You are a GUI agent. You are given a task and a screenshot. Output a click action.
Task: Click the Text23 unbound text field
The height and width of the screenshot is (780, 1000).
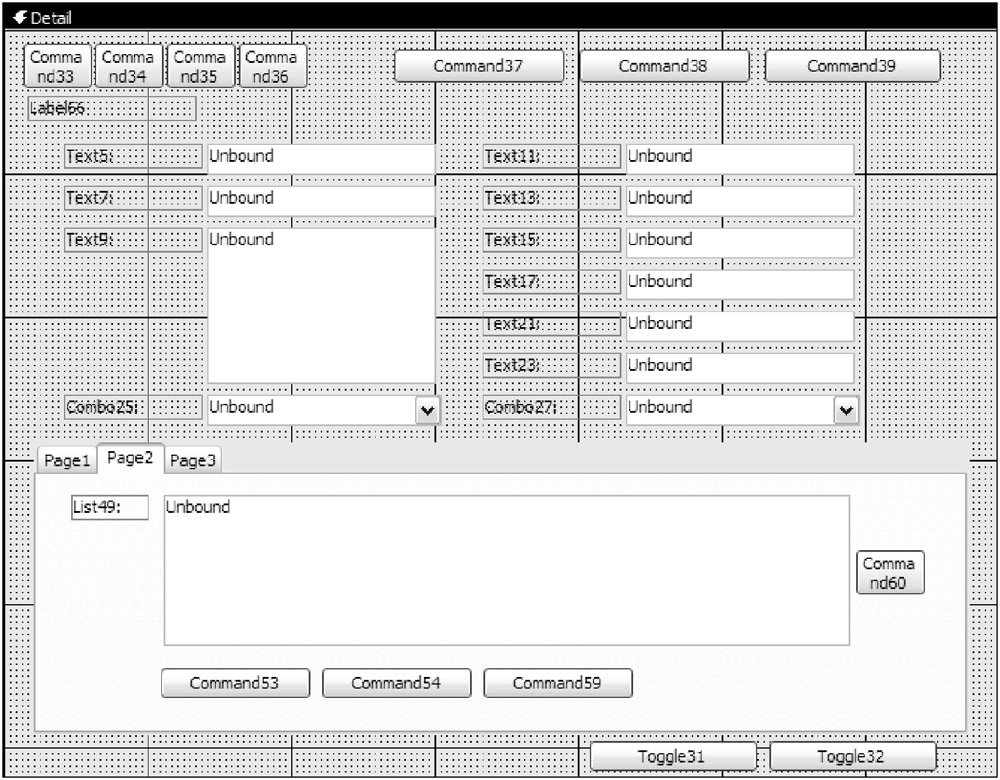tap(739, 366)
